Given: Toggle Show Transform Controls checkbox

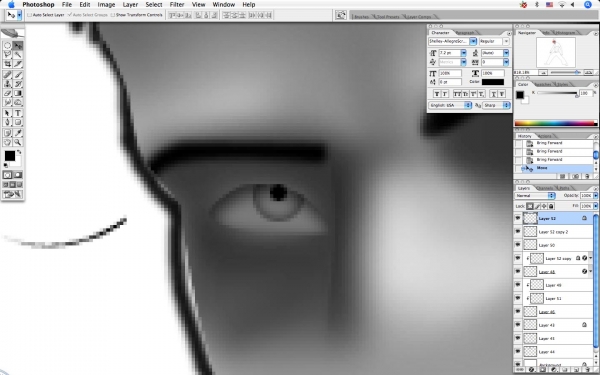Looking at the screenshot, I should [x=112, y=15].
